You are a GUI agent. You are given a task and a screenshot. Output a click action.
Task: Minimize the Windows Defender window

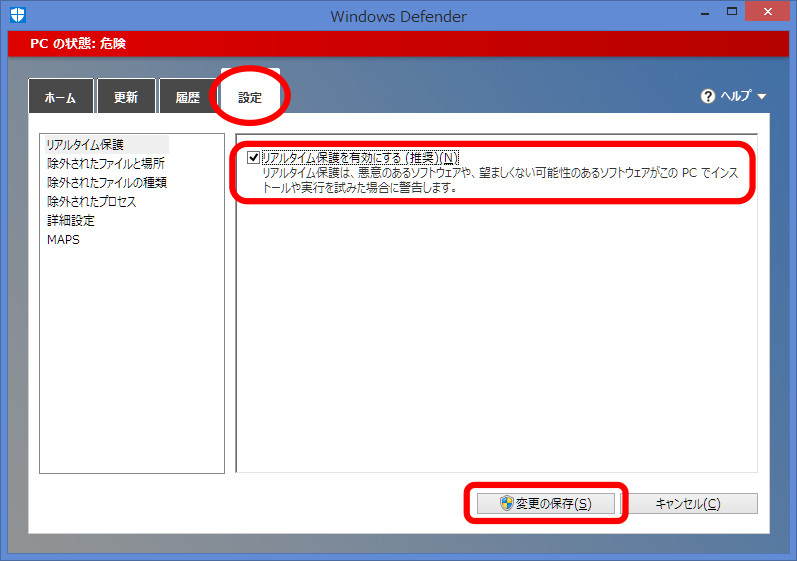click(x=704, y=12)
